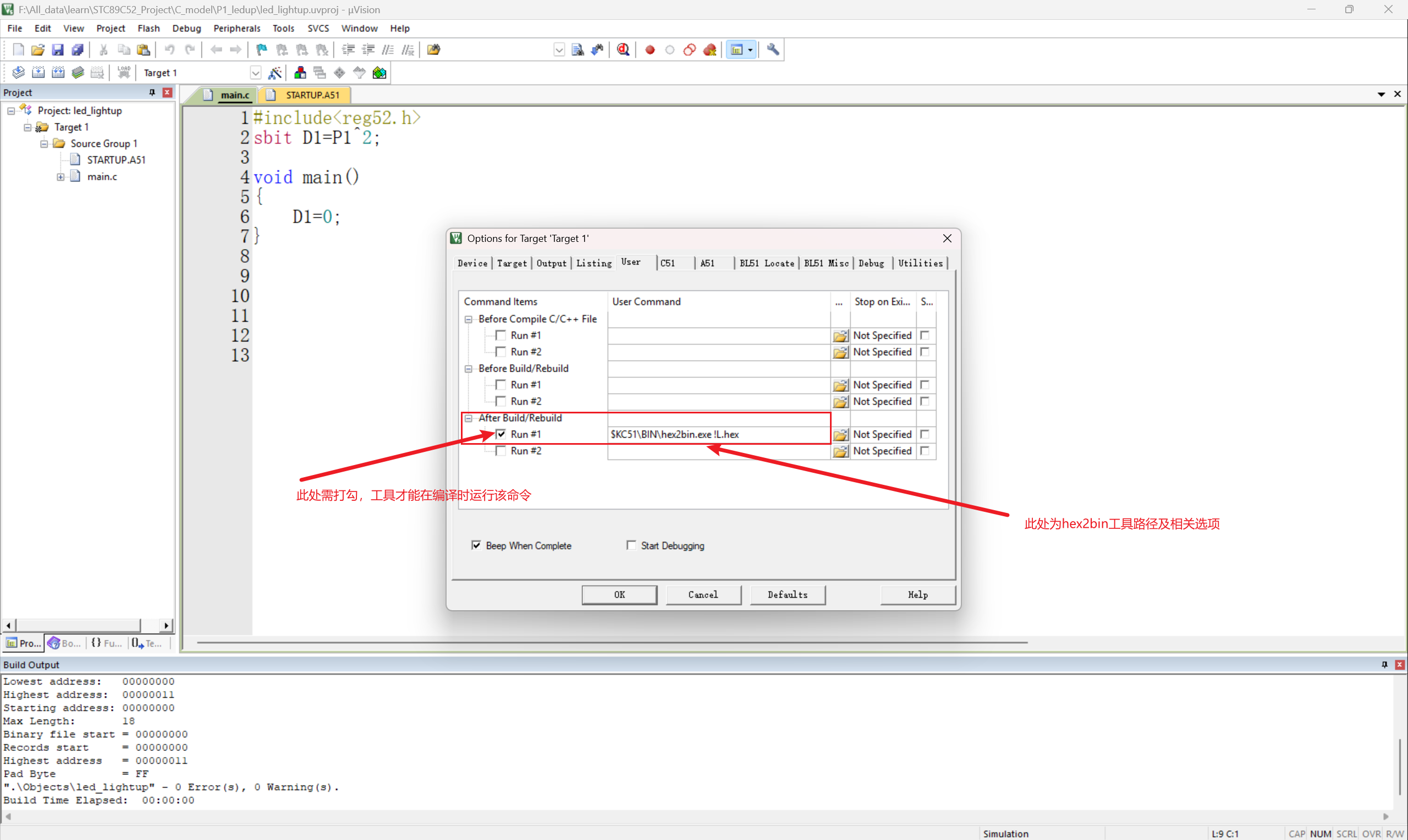Collapse the Before Compile C/C++ File group
Viewport: 1408px width, 840px height.
coord(469,319)
